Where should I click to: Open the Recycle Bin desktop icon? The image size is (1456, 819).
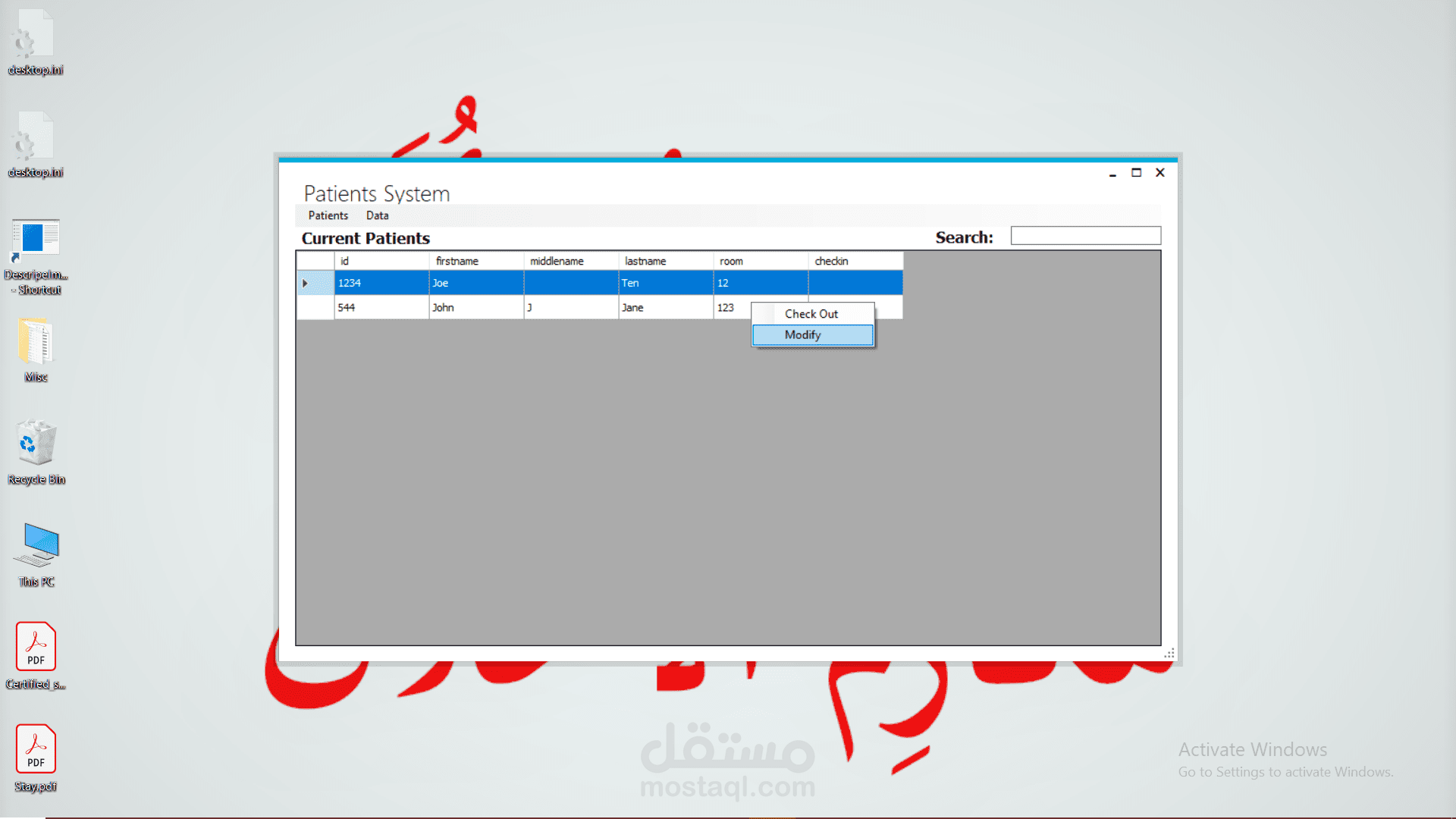pyautogui.click(x=36, y=444)
